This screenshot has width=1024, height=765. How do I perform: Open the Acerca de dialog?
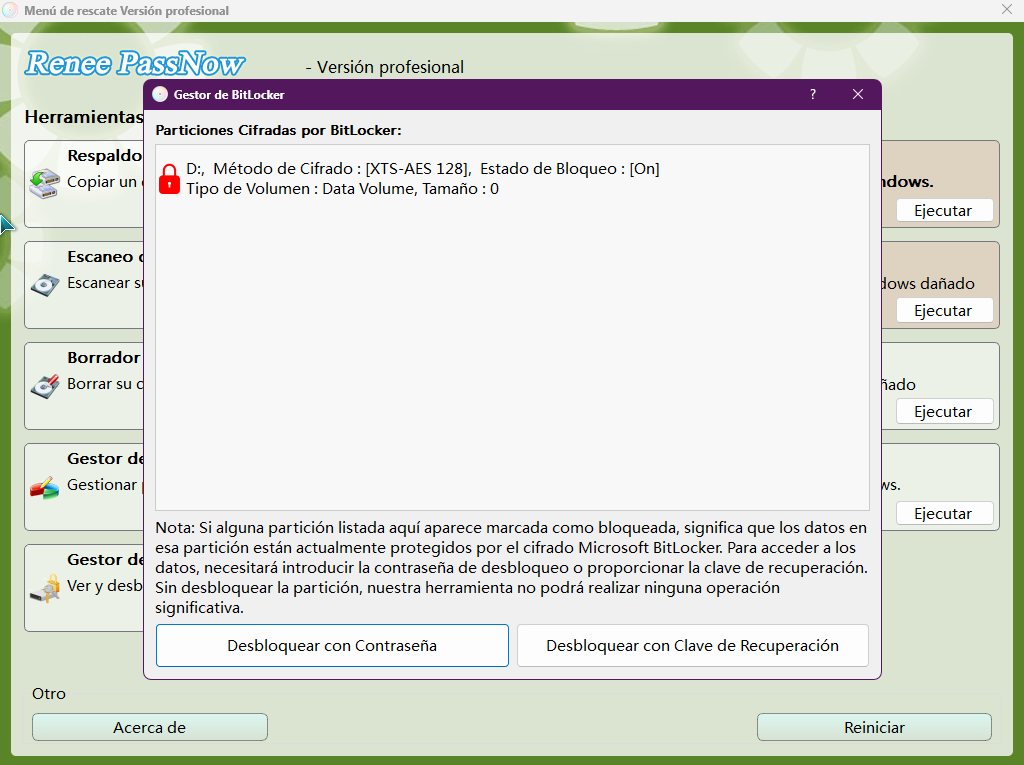[x=149, y=727]
